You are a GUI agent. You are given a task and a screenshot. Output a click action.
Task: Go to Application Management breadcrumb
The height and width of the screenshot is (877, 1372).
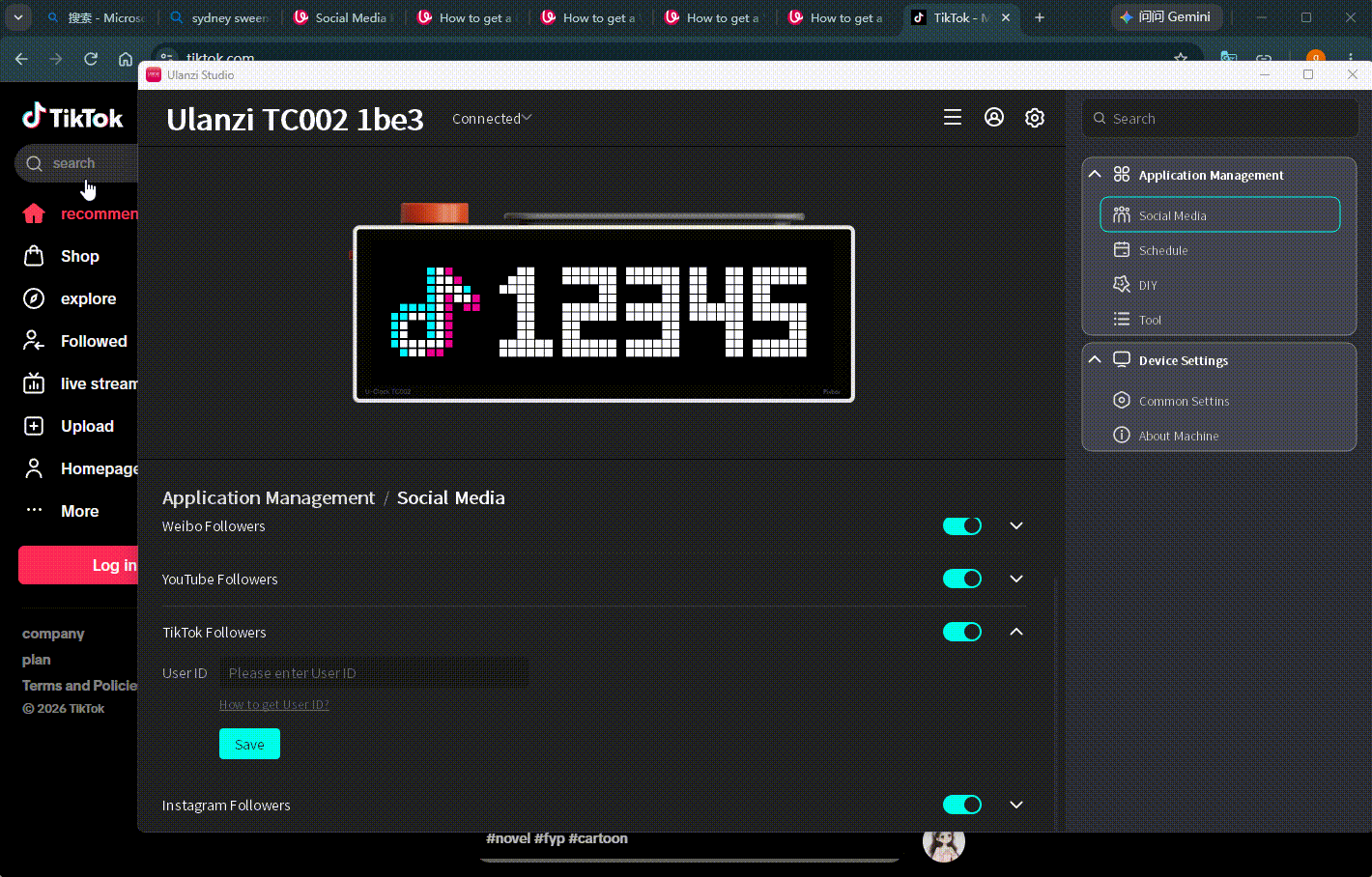tap(268, 497)
